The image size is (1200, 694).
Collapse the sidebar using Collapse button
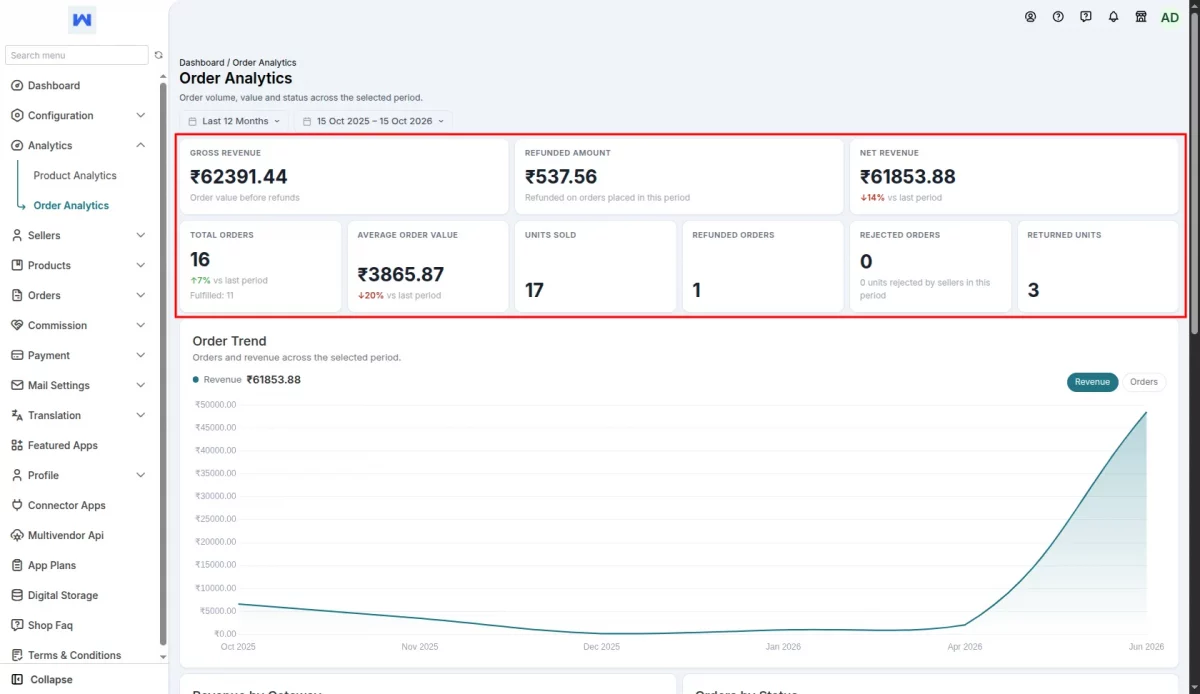coord(41,680)
